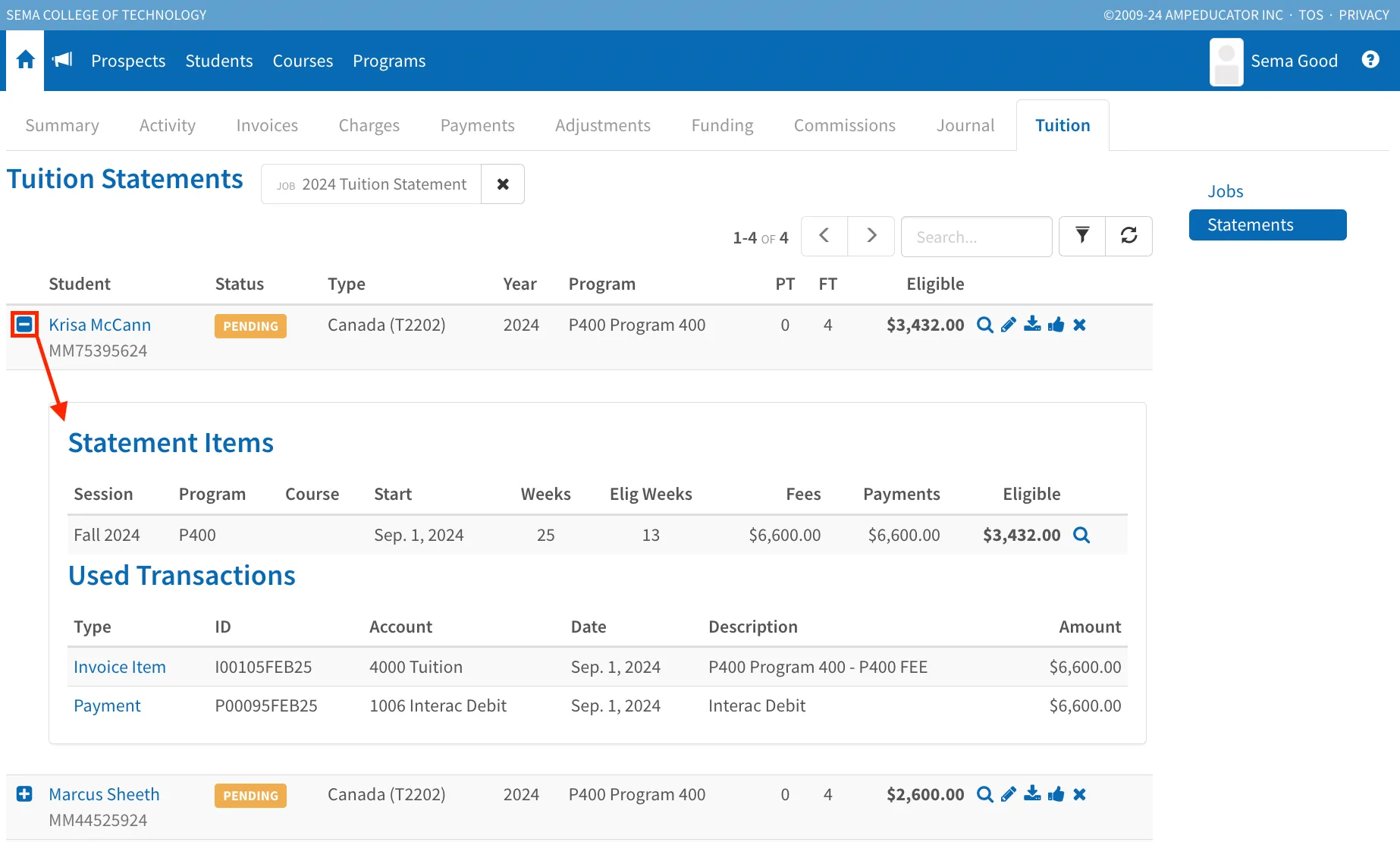
Task: Refresh the tuition statements list
Action: [x=1129, y=236]
